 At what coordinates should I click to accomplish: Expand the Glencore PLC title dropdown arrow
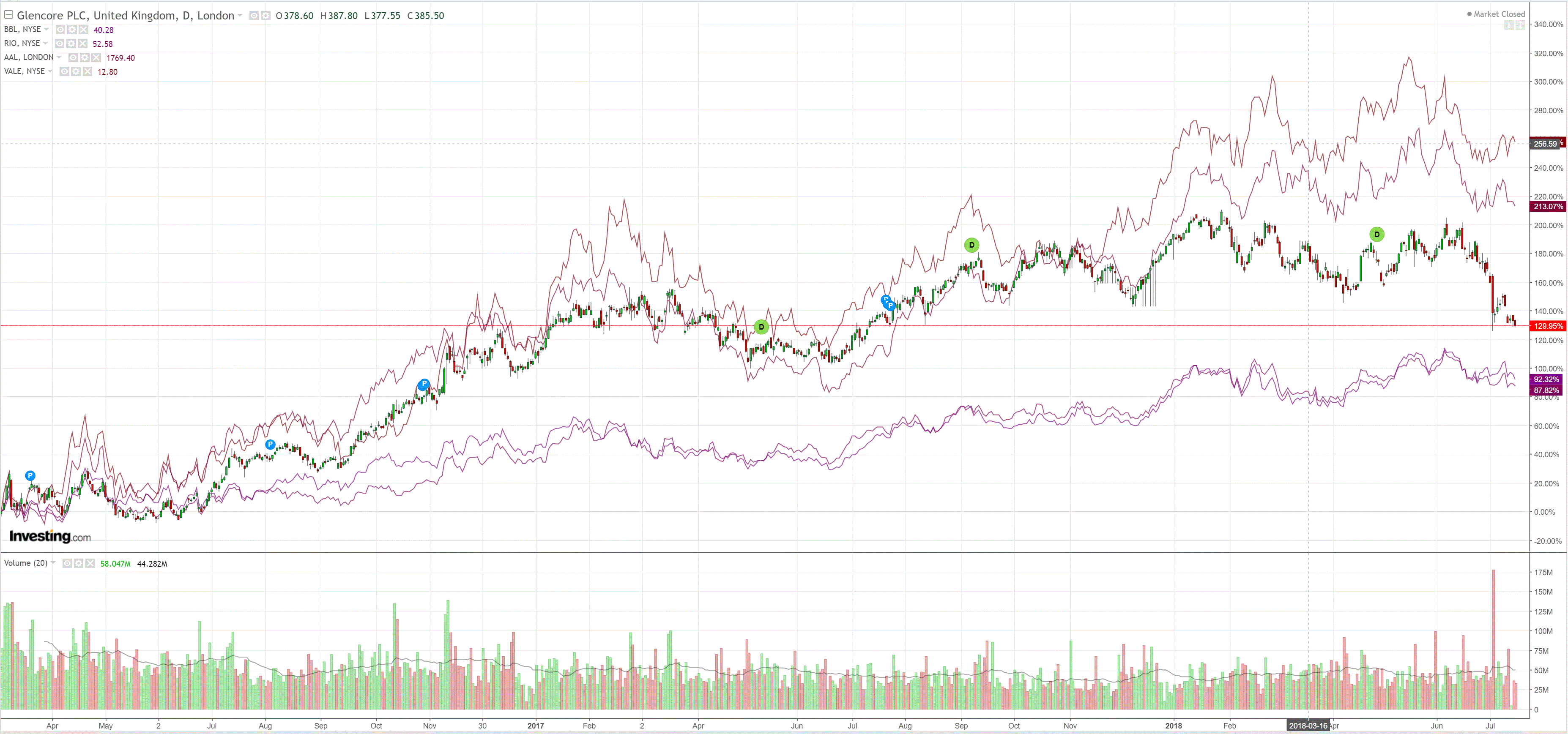tap(240, 16)
